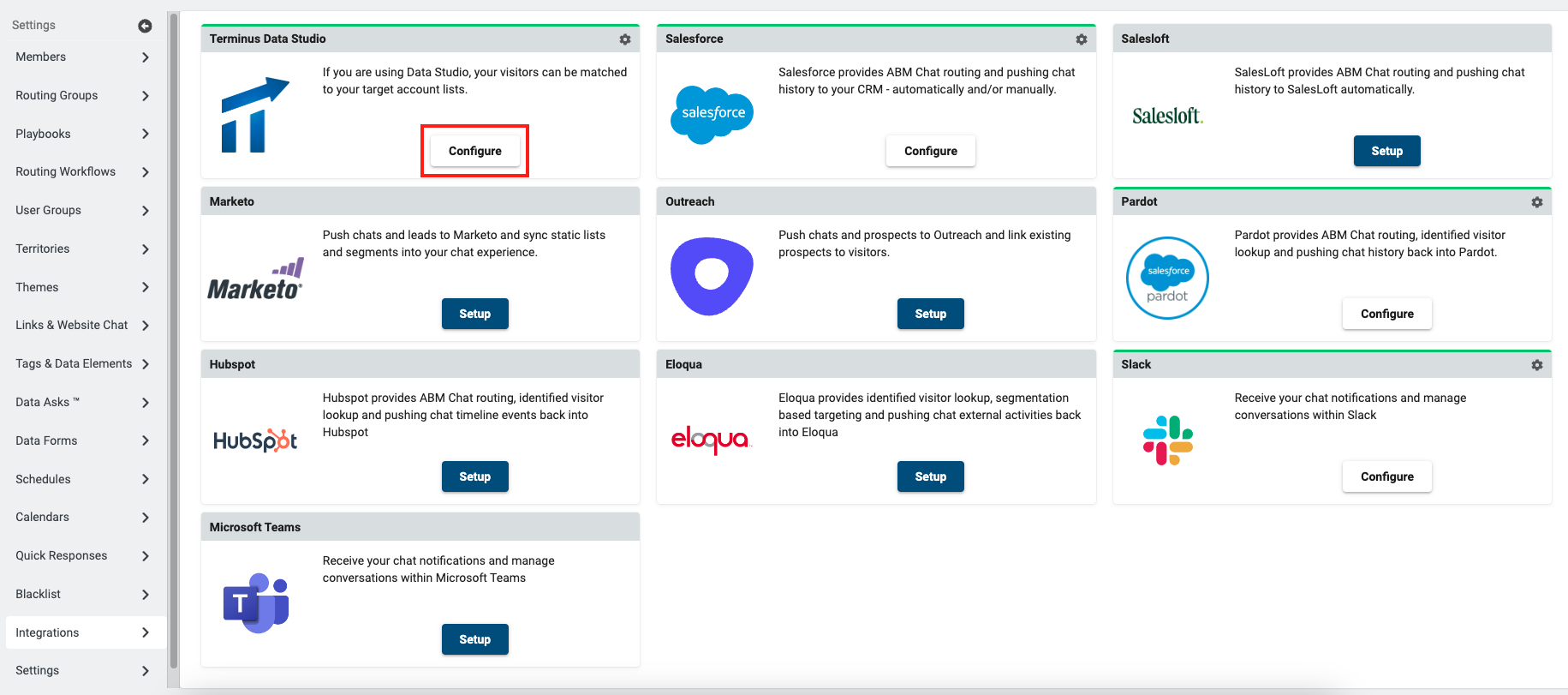Configure the Pardot integration
The width and height of the screenshot is (1568, 695).
pyautogui.click(x=1386, y=314)
